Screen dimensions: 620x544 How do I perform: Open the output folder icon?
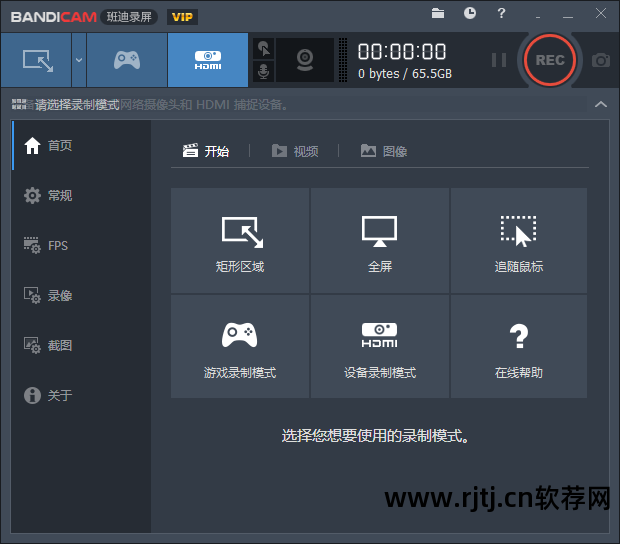coord(438,13)
